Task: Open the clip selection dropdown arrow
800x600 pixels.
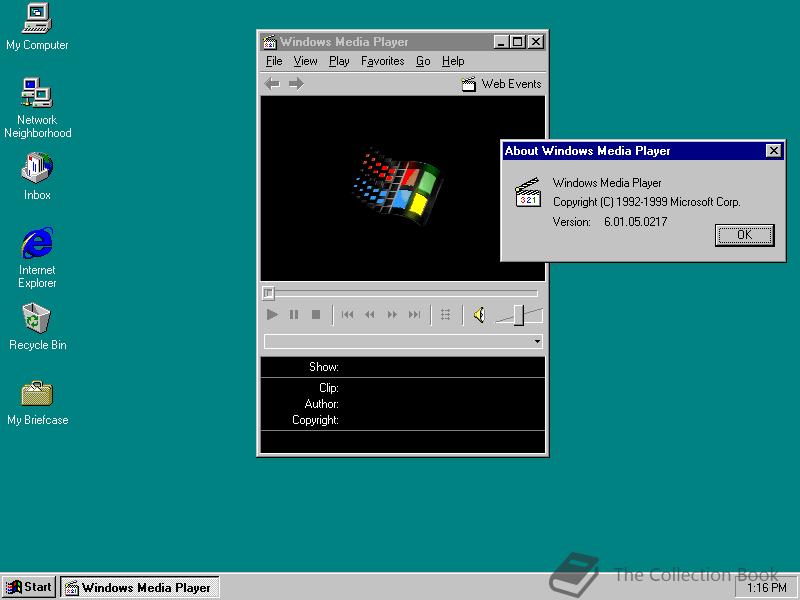Action: pyautogui.click(x=537, y=341)
